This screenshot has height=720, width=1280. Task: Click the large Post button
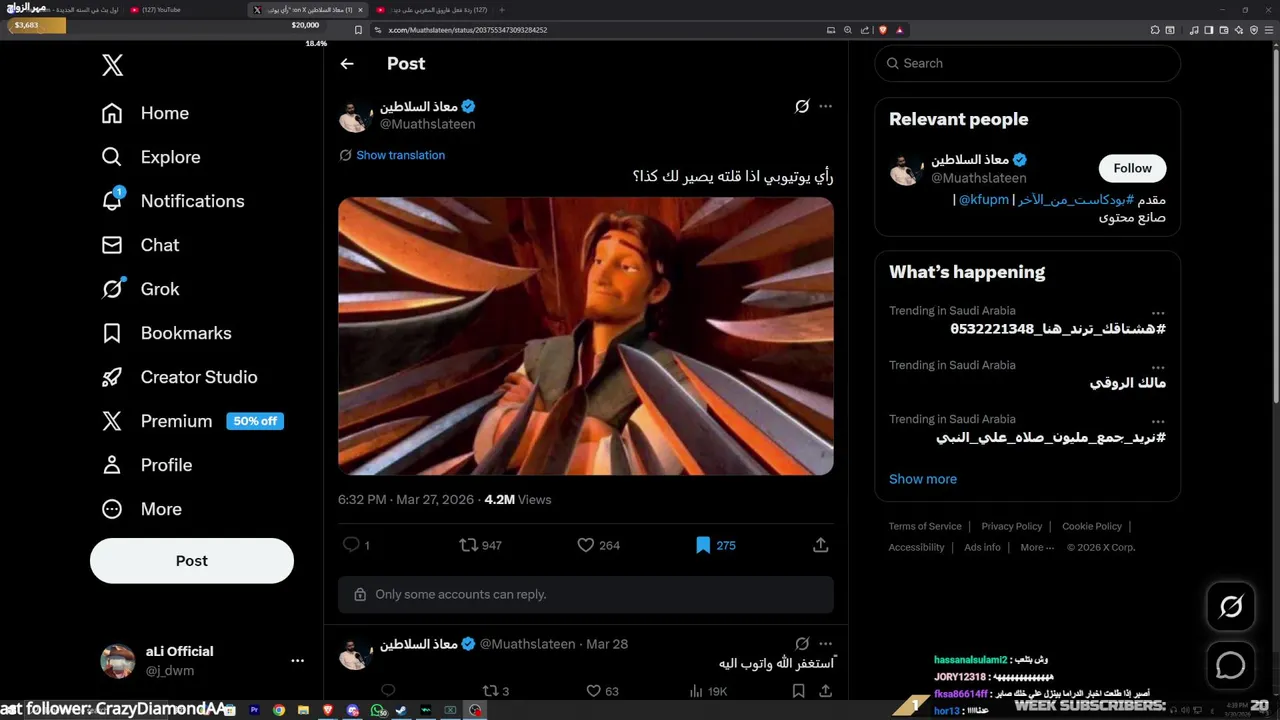pos(192,561)
